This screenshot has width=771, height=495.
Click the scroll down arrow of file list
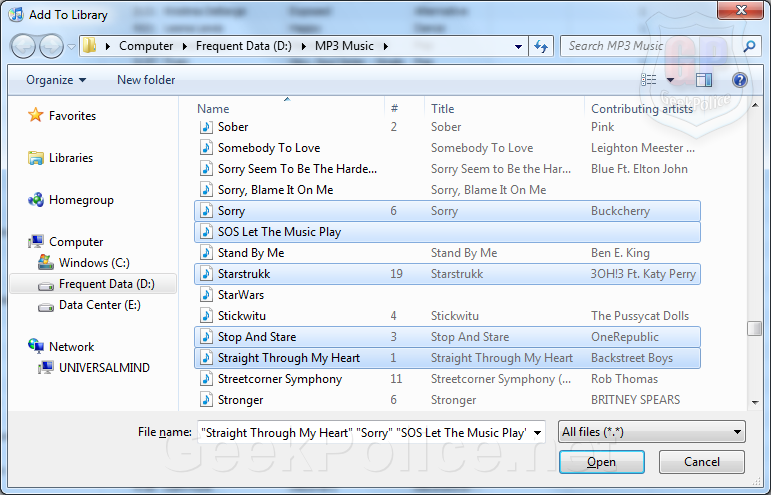point(755,403)
